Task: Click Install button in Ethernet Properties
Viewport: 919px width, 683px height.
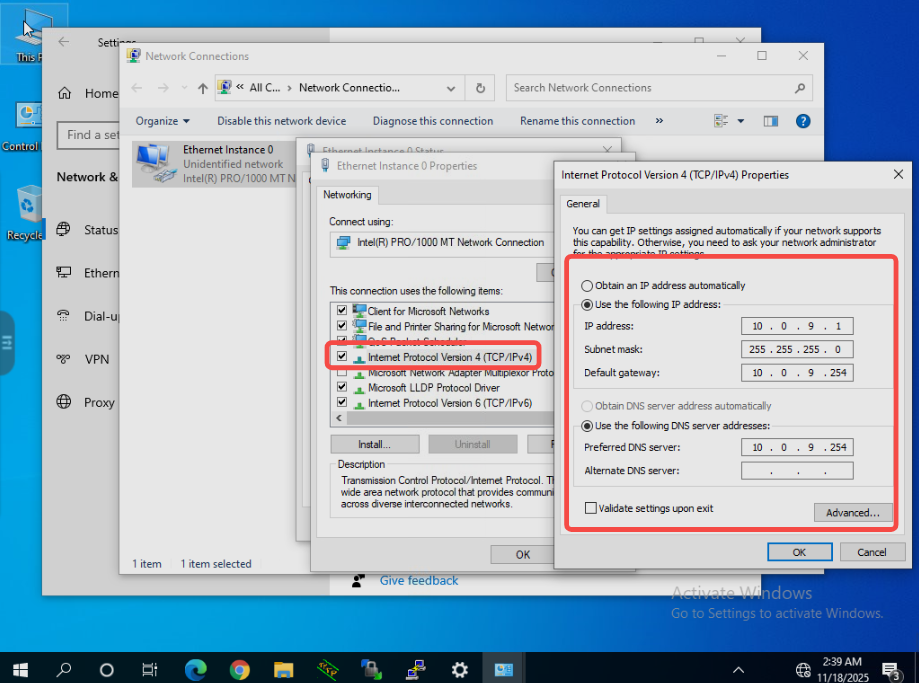Action: pyautogui.click(x=375, y=444)
